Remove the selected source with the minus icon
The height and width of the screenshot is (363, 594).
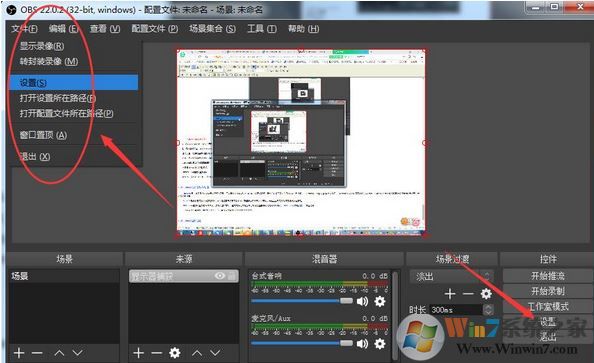click(x=156, y=353)
